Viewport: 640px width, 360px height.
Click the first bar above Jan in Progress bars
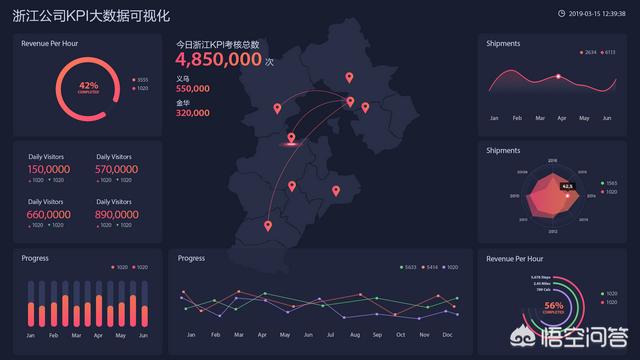31,304
